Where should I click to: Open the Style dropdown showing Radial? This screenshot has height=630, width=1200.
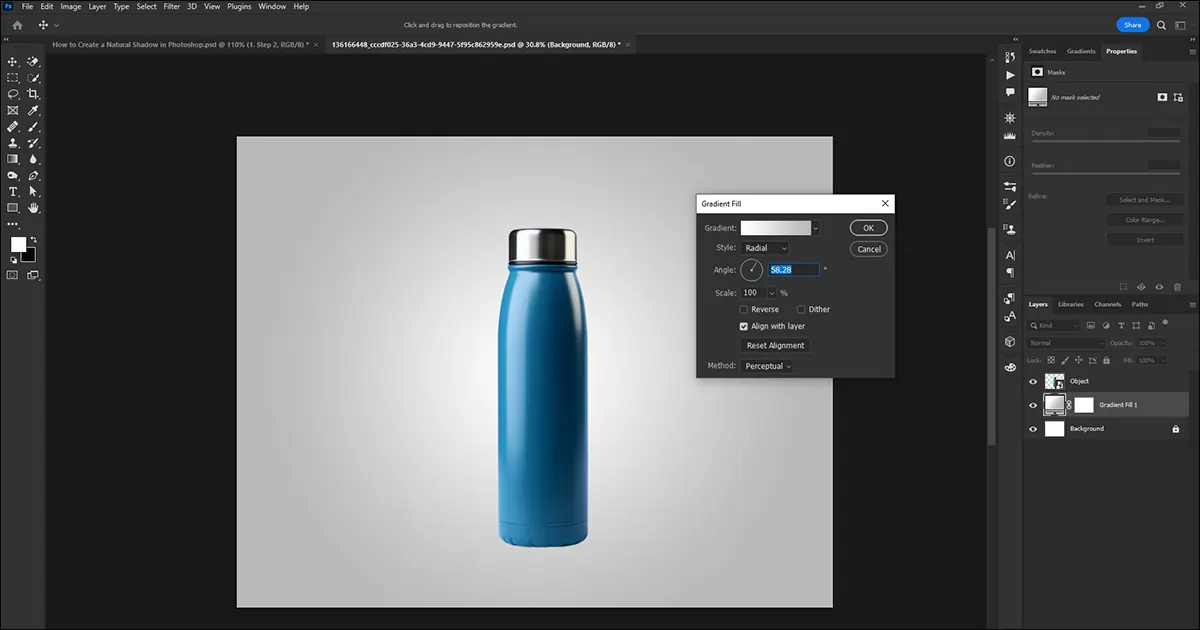(x=765, y=248)
